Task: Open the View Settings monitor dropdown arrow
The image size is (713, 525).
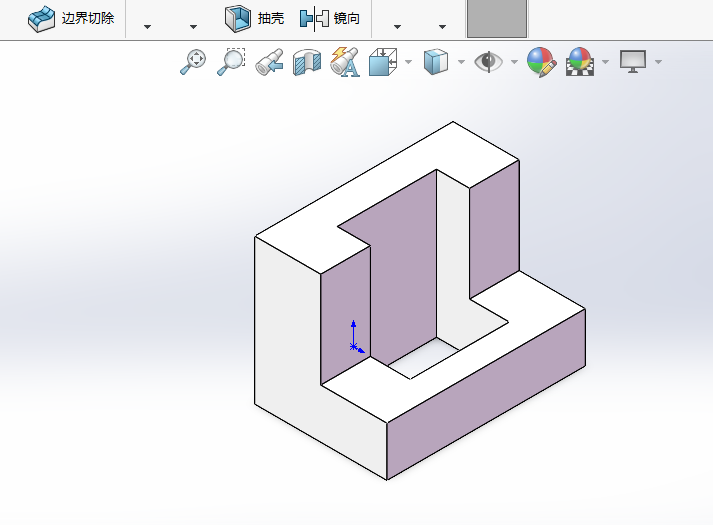Action: [x=658, y=62]
